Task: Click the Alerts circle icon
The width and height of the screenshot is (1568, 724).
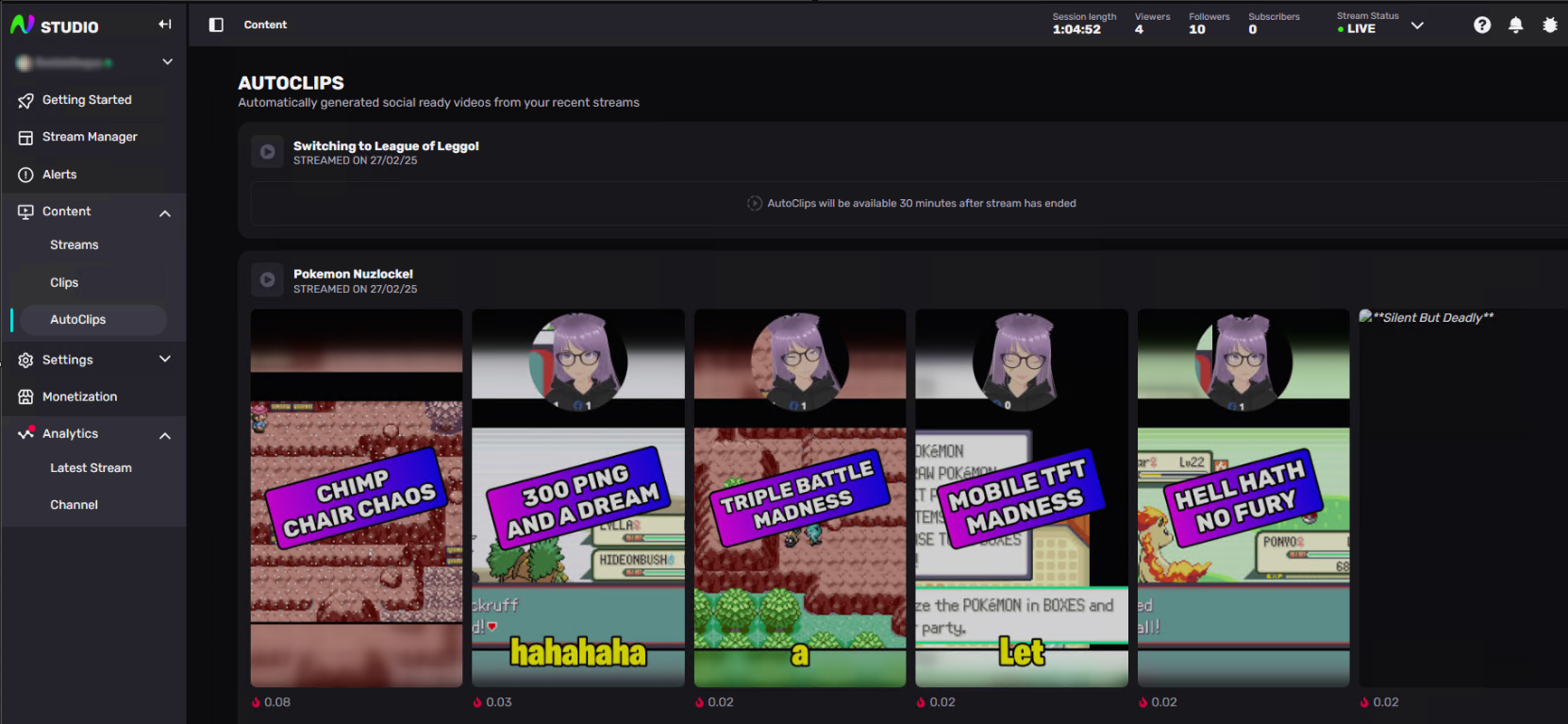Action: pyautogui.click(x=25, y=175)
